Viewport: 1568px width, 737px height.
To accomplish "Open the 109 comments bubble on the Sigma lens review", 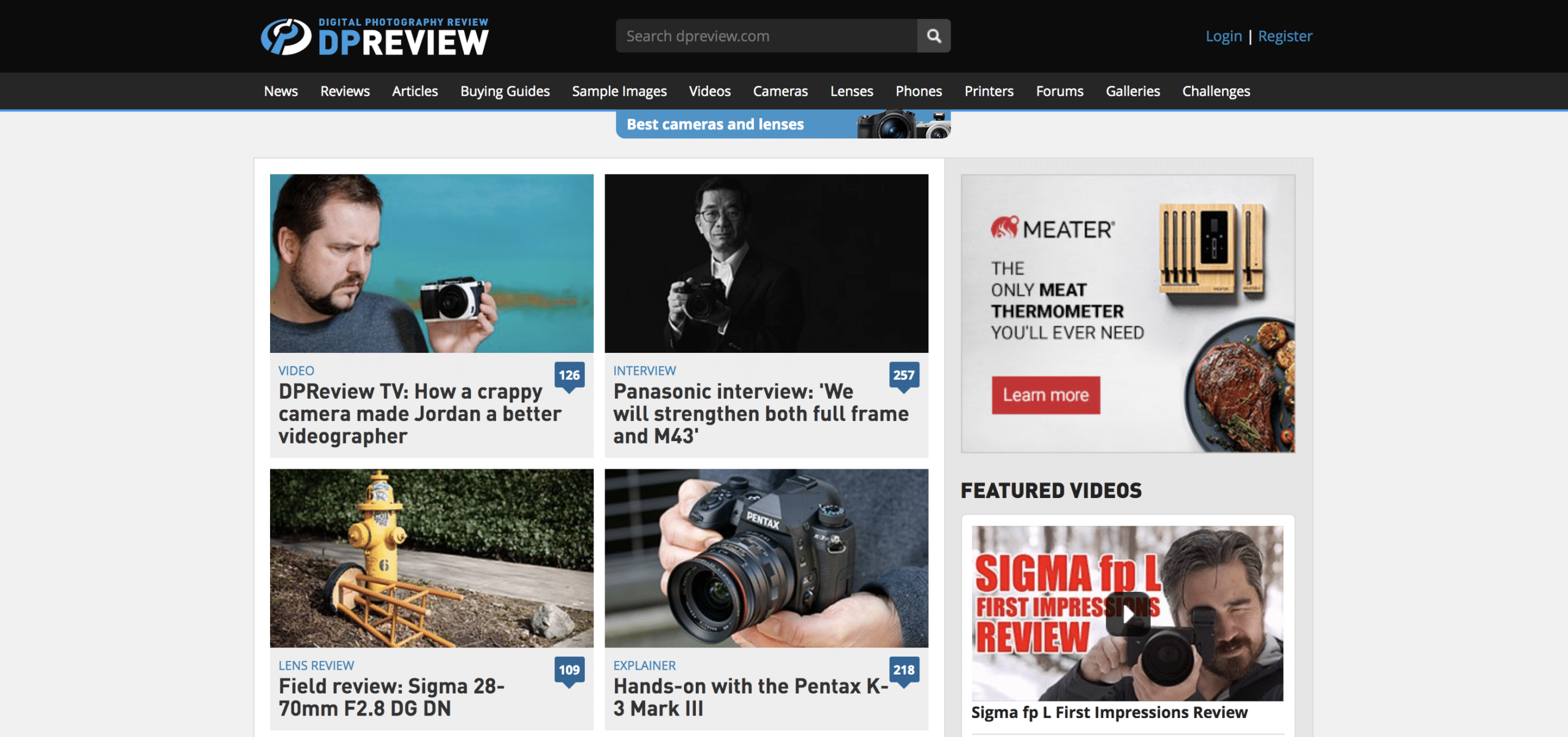I will (x=569, y=670).
